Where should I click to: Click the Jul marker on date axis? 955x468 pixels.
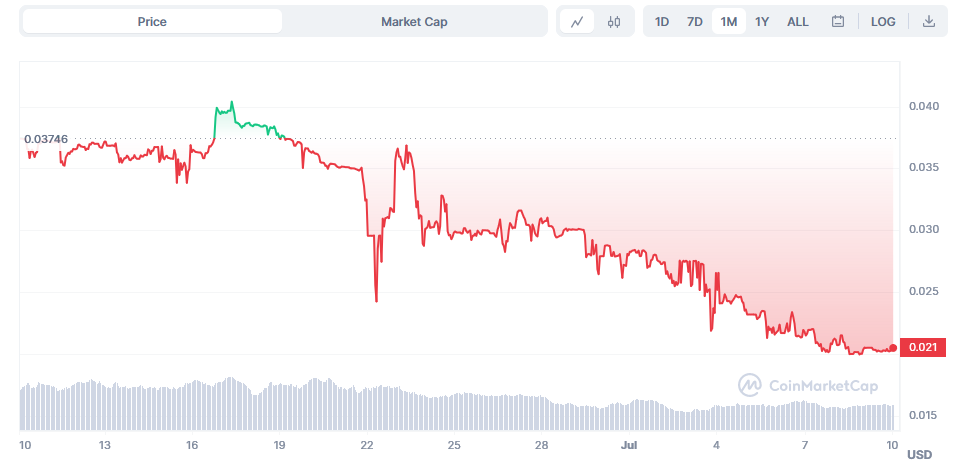(x=628, y=445)
